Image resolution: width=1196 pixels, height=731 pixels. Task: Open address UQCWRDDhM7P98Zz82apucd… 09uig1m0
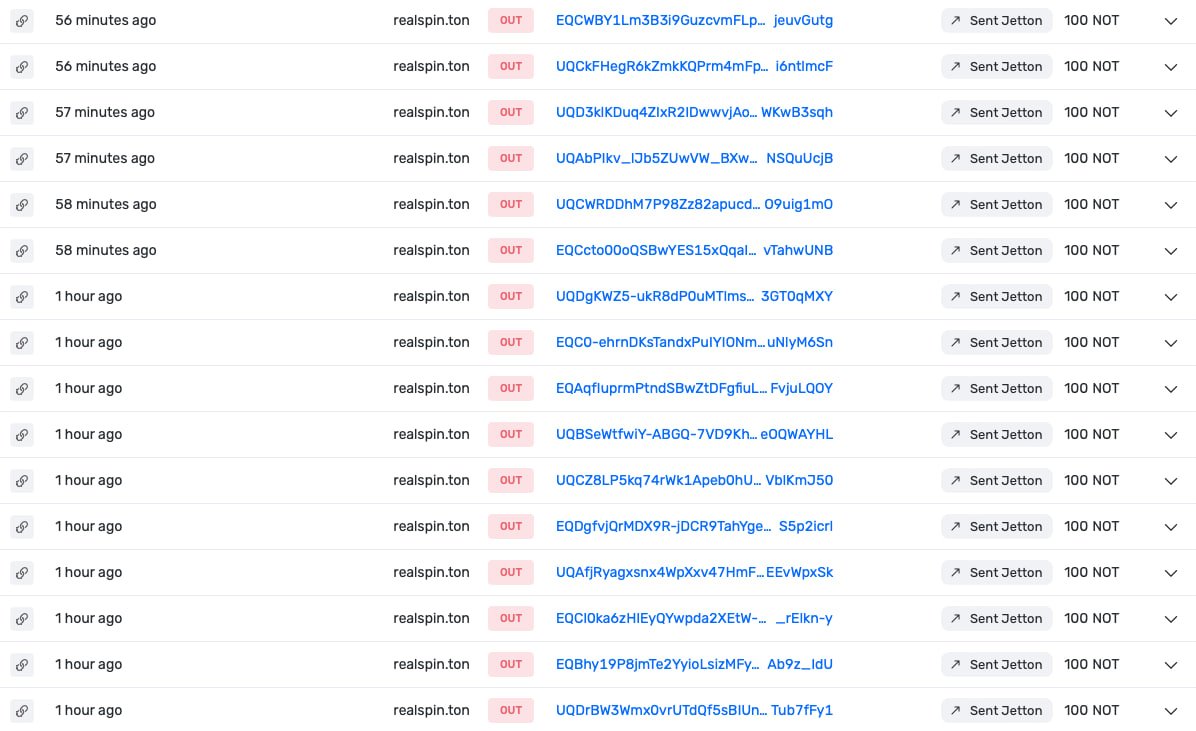coord(694,204)
